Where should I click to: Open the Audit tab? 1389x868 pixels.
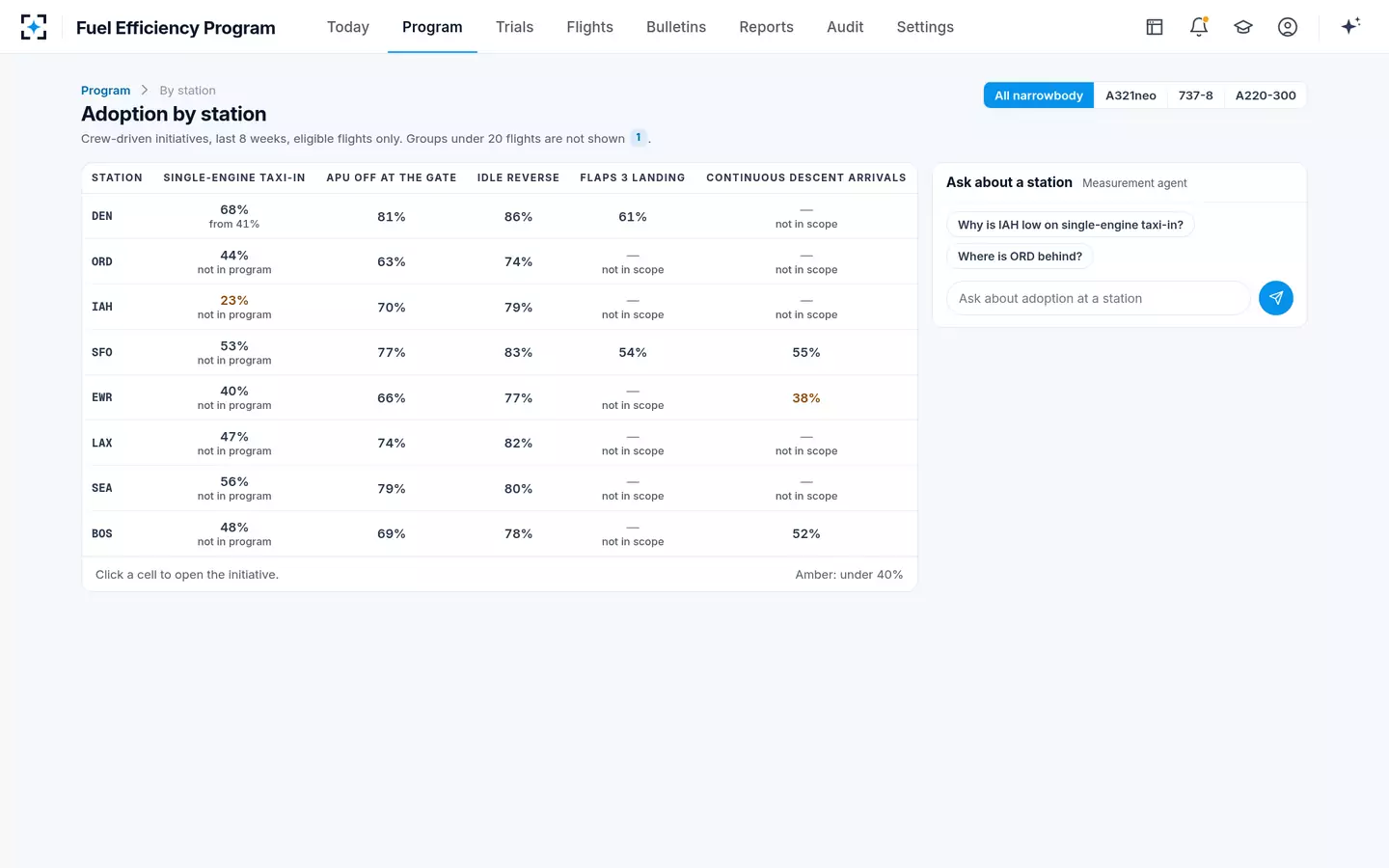(x=845, y=27)
